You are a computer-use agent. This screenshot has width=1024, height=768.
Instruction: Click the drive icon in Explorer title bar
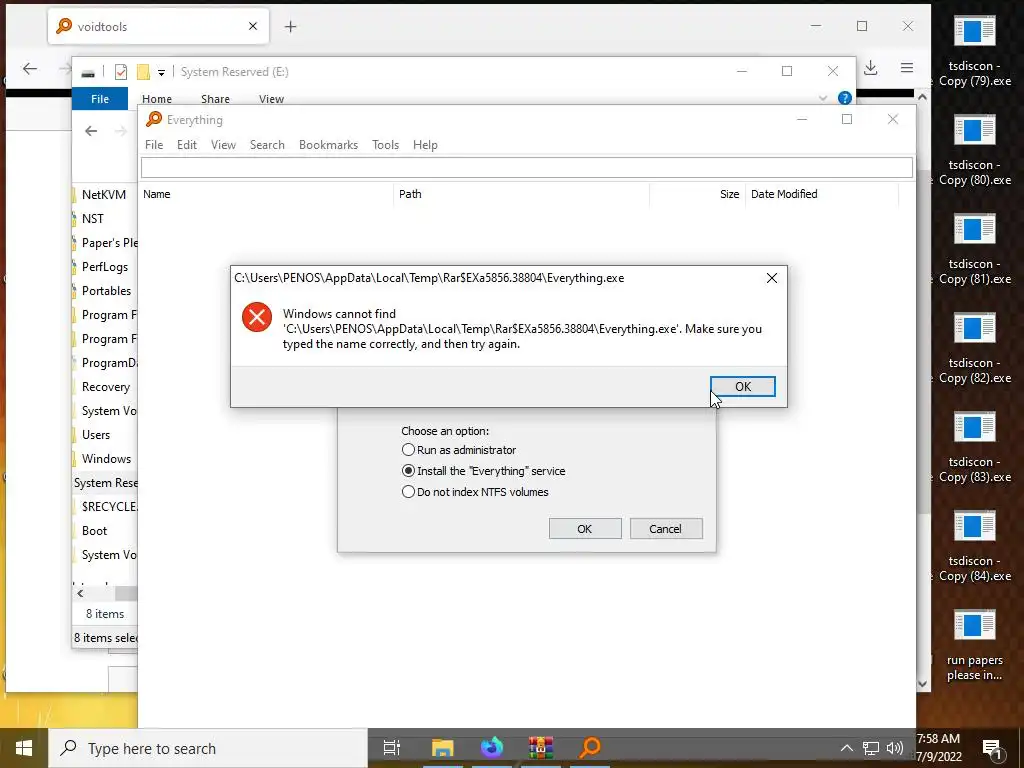(x=88, y=72)
